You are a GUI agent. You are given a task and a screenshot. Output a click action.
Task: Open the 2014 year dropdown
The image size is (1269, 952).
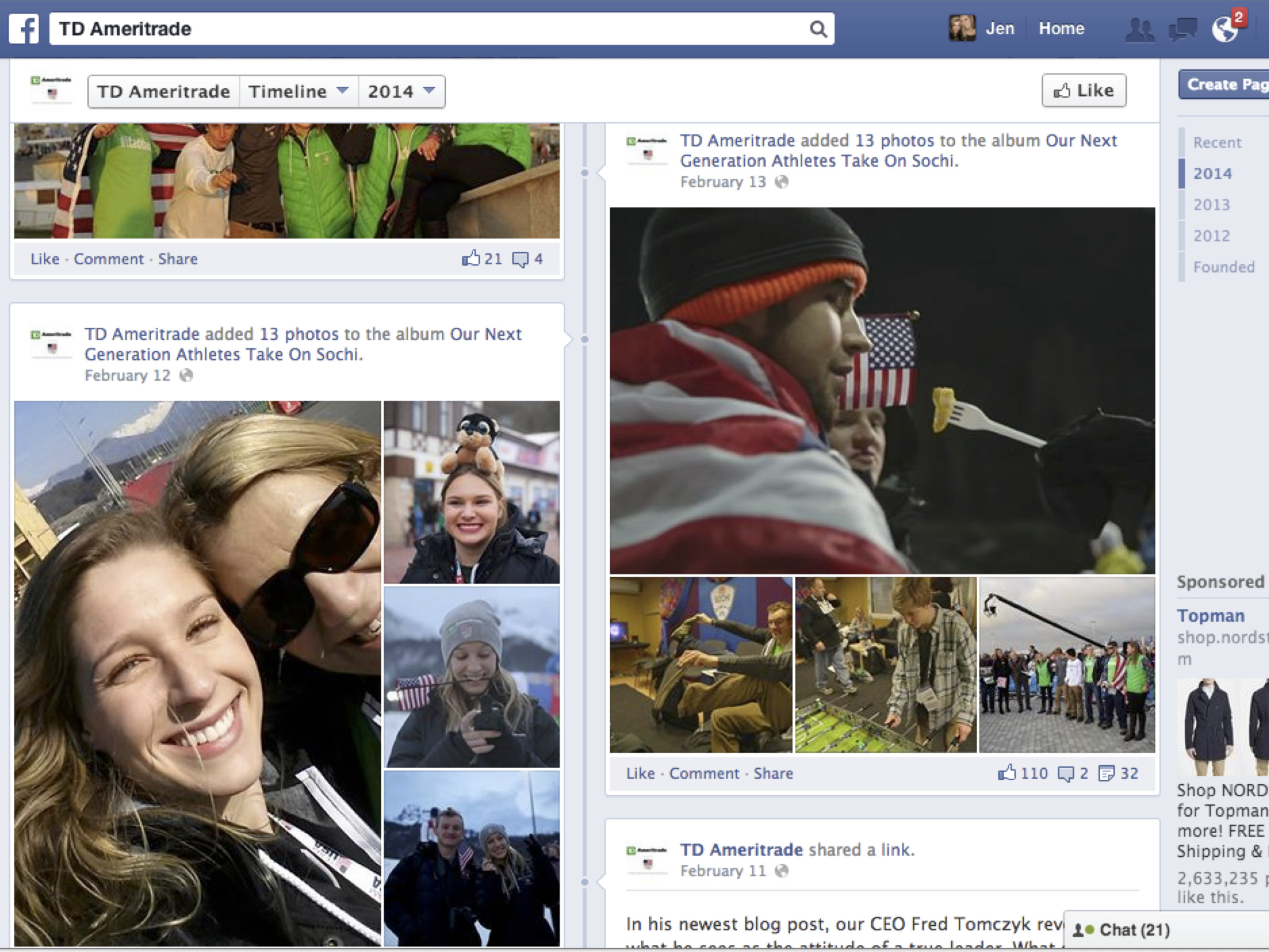click(x=402, y=92)
